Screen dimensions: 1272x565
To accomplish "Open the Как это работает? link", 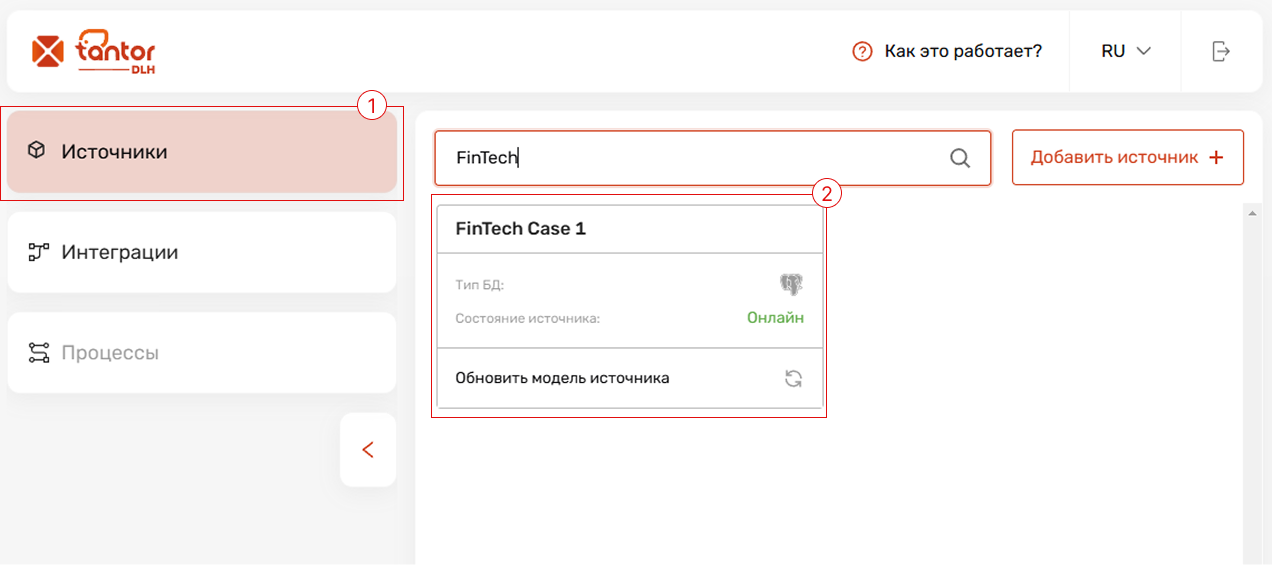I will [963, 51].
